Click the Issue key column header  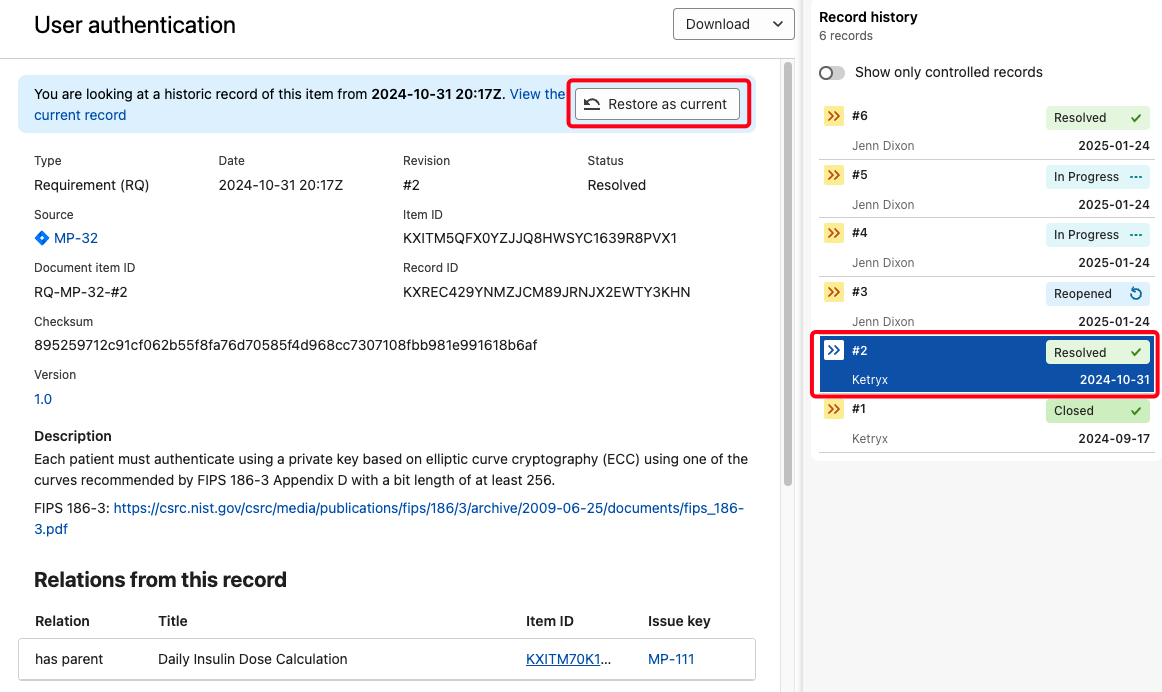pyautogui.click(x=679, y=621)
